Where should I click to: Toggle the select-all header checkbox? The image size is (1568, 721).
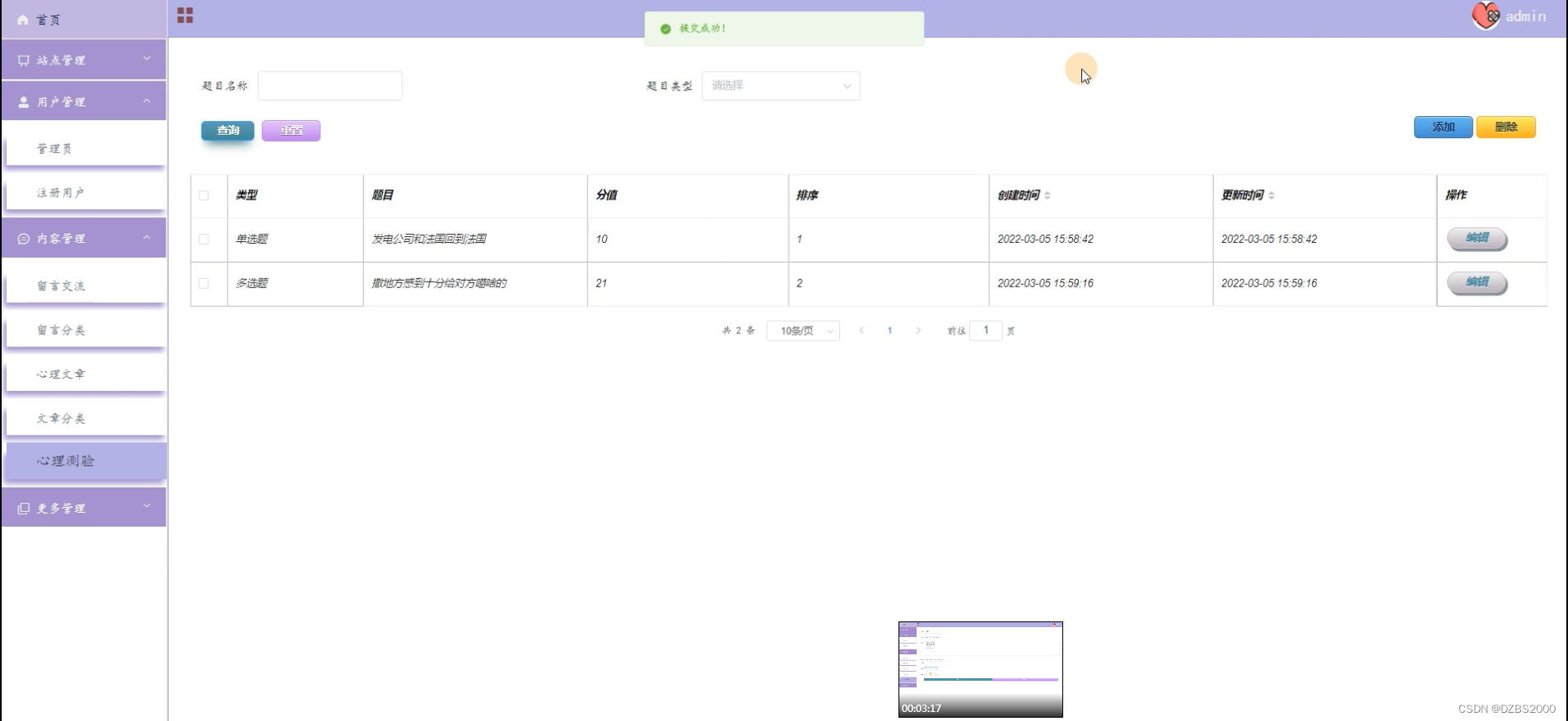[x=203, y=195]
